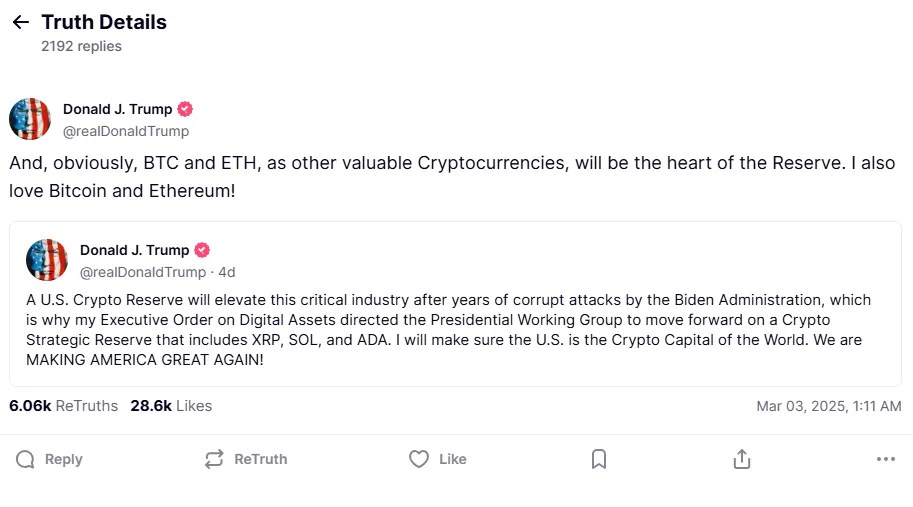This screenshot has height=507, width=913.
Task: Click the back arrow icon
Action: (x=20, y=22)
